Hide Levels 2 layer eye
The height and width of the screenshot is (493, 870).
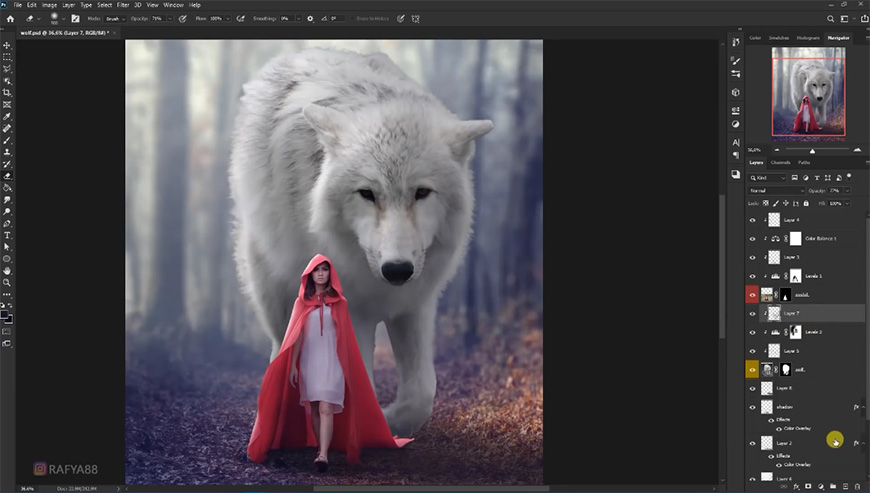[x=752, y=332]
